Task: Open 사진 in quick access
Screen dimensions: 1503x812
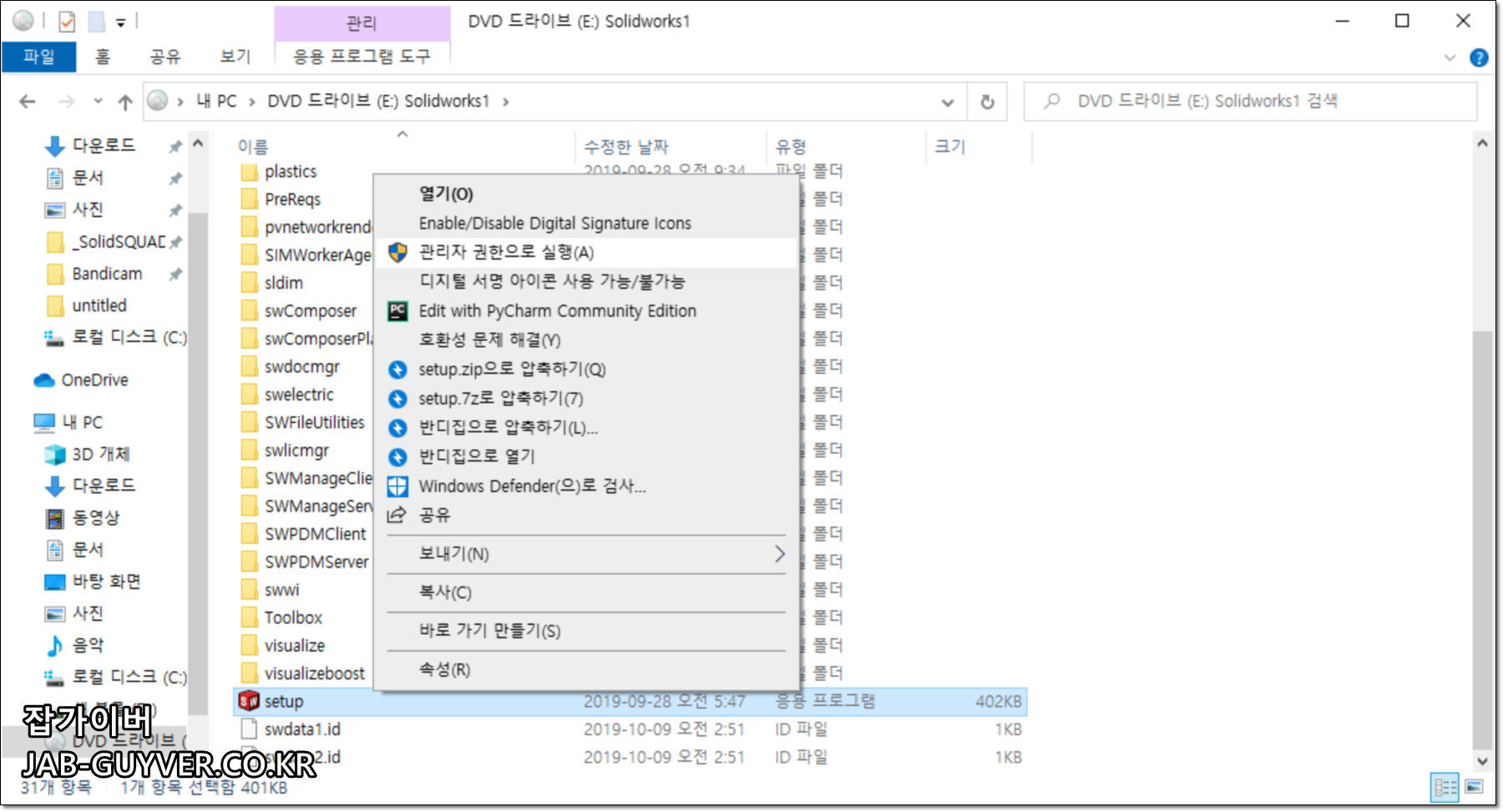Action: tap(88, 209)
